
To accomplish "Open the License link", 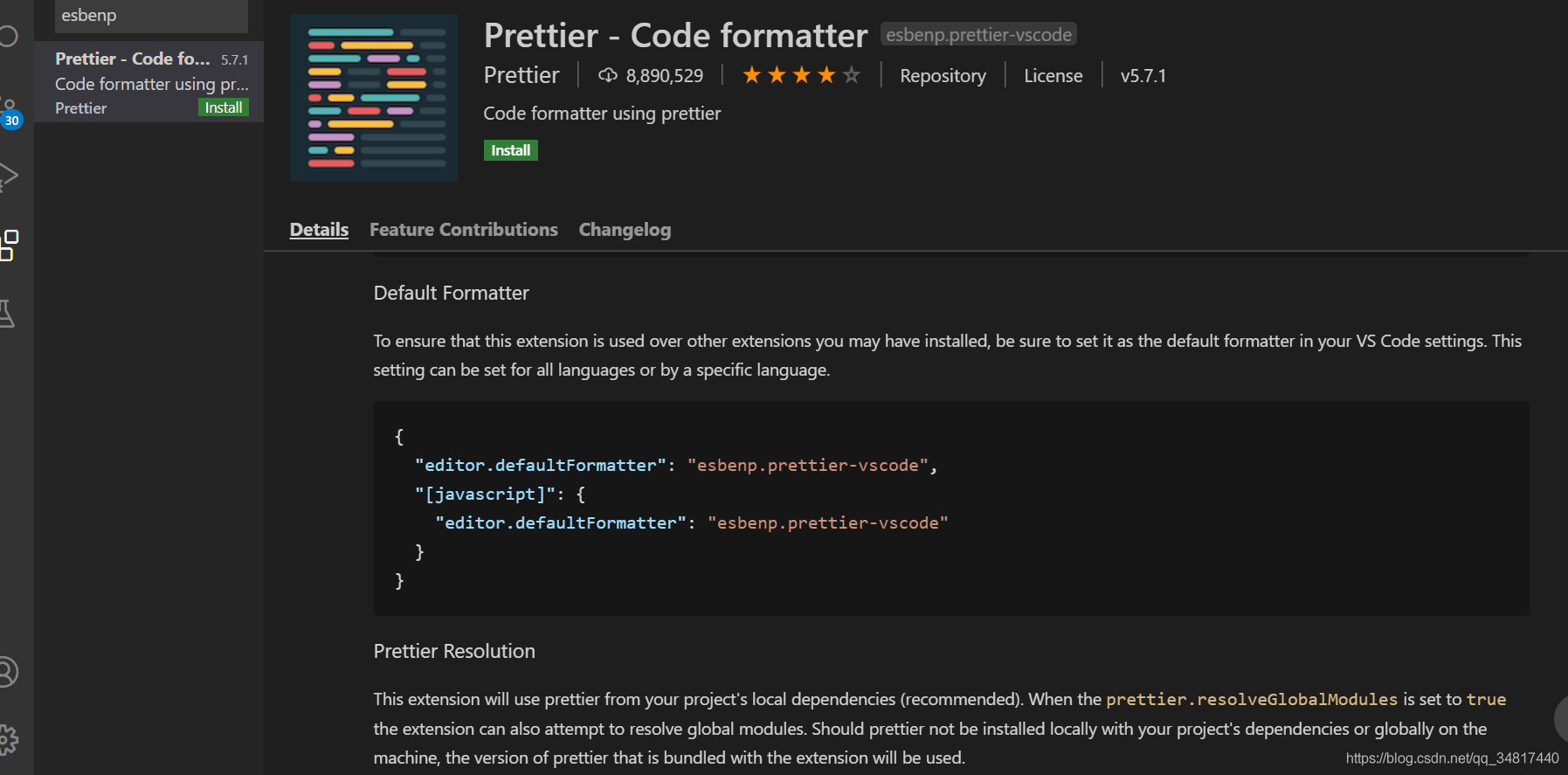I will click(1053, 76).
